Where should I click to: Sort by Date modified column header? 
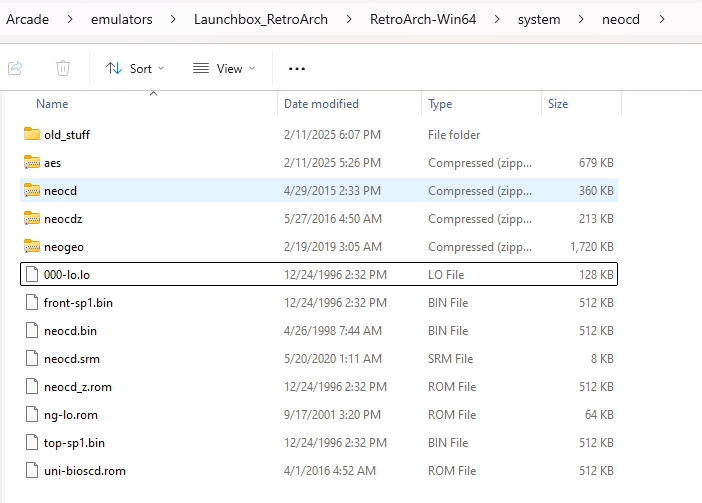322,104
